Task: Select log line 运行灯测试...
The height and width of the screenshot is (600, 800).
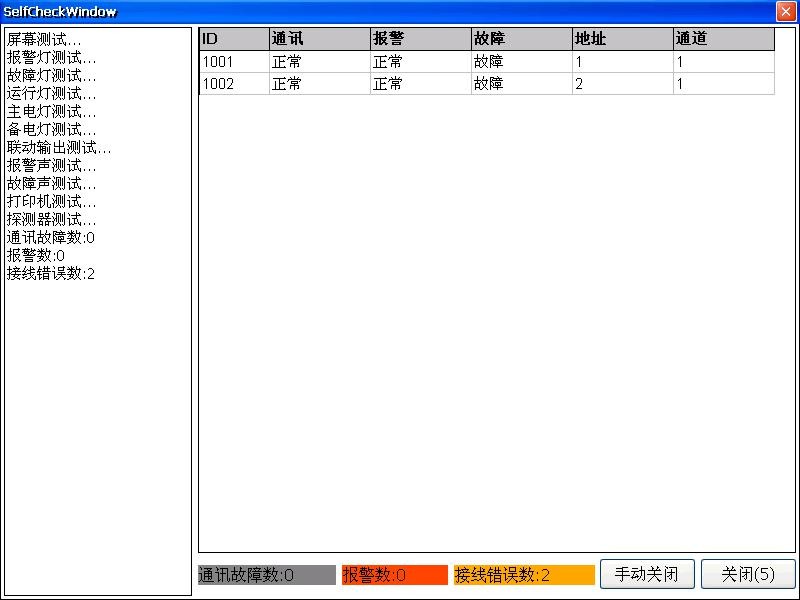Action: click(x=51, y=93)
